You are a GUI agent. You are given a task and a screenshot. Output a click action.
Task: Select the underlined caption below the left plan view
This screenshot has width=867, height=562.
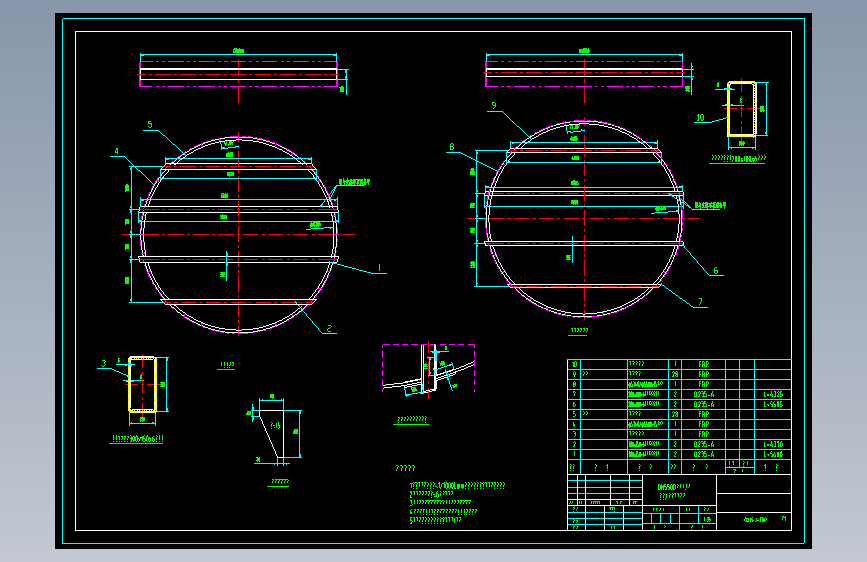(227, 365)
